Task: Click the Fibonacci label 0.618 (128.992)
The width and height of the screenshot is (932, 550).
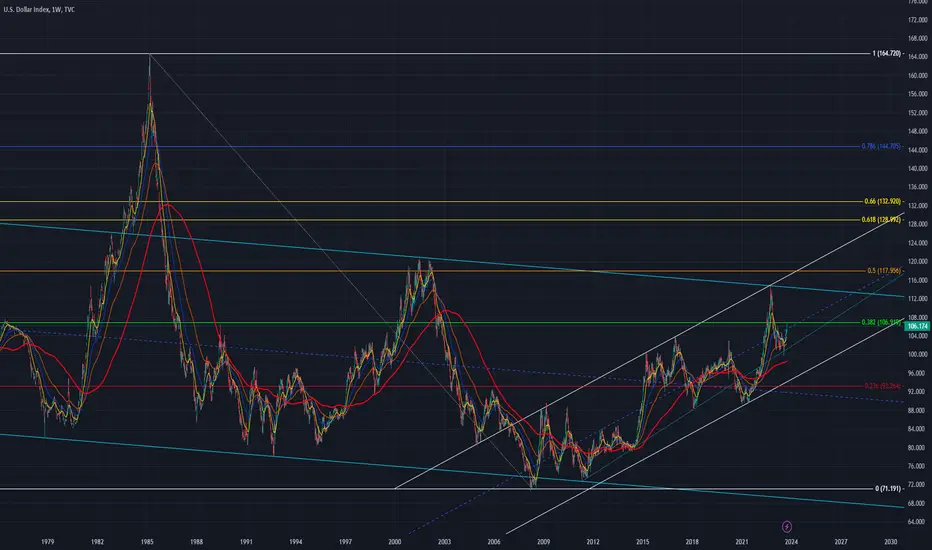Action: coord(881,220)
